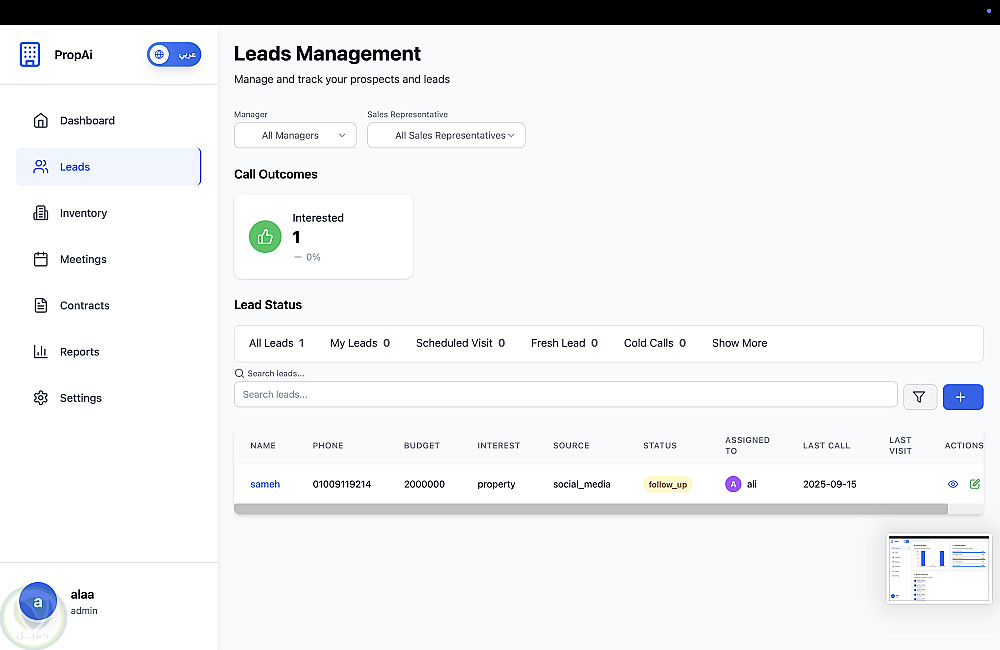Click Show More lead statuses

[x=740, y=343]
